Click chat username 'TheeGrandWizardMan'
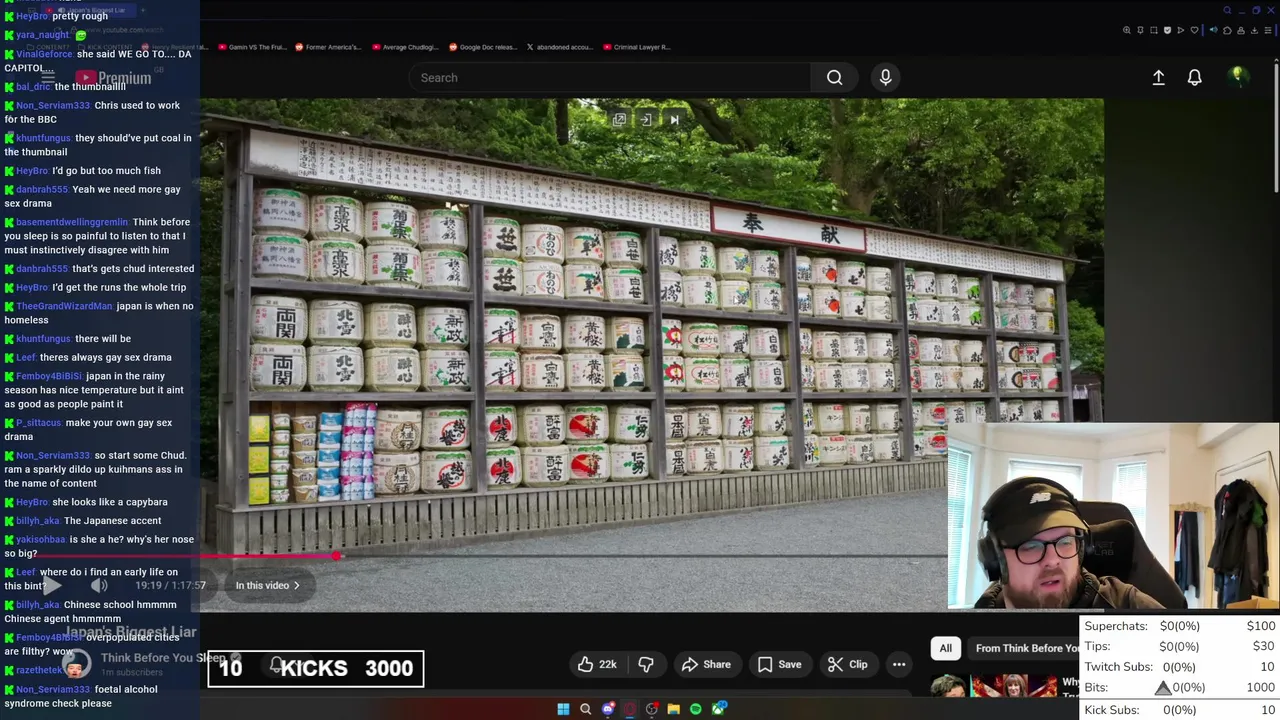Viewport: 1280px width, 720px height. click(64, 306)
